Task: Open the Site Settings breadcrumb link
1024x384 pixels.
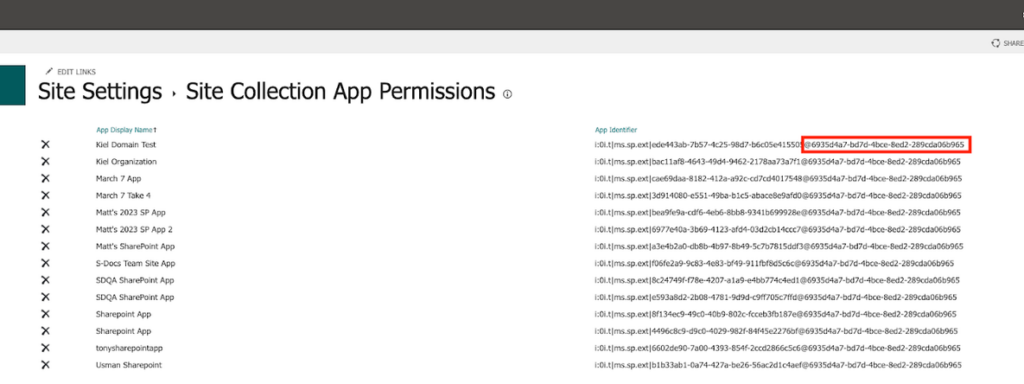Action: click(100, 91)
